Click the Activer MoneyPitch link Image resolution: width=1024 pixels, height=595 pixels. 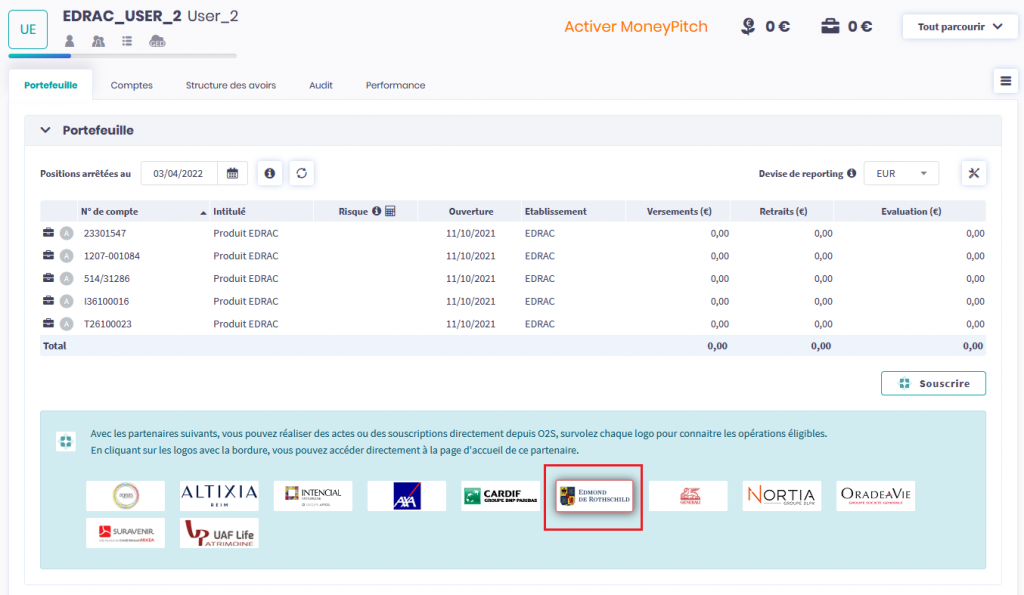(635, 27)
